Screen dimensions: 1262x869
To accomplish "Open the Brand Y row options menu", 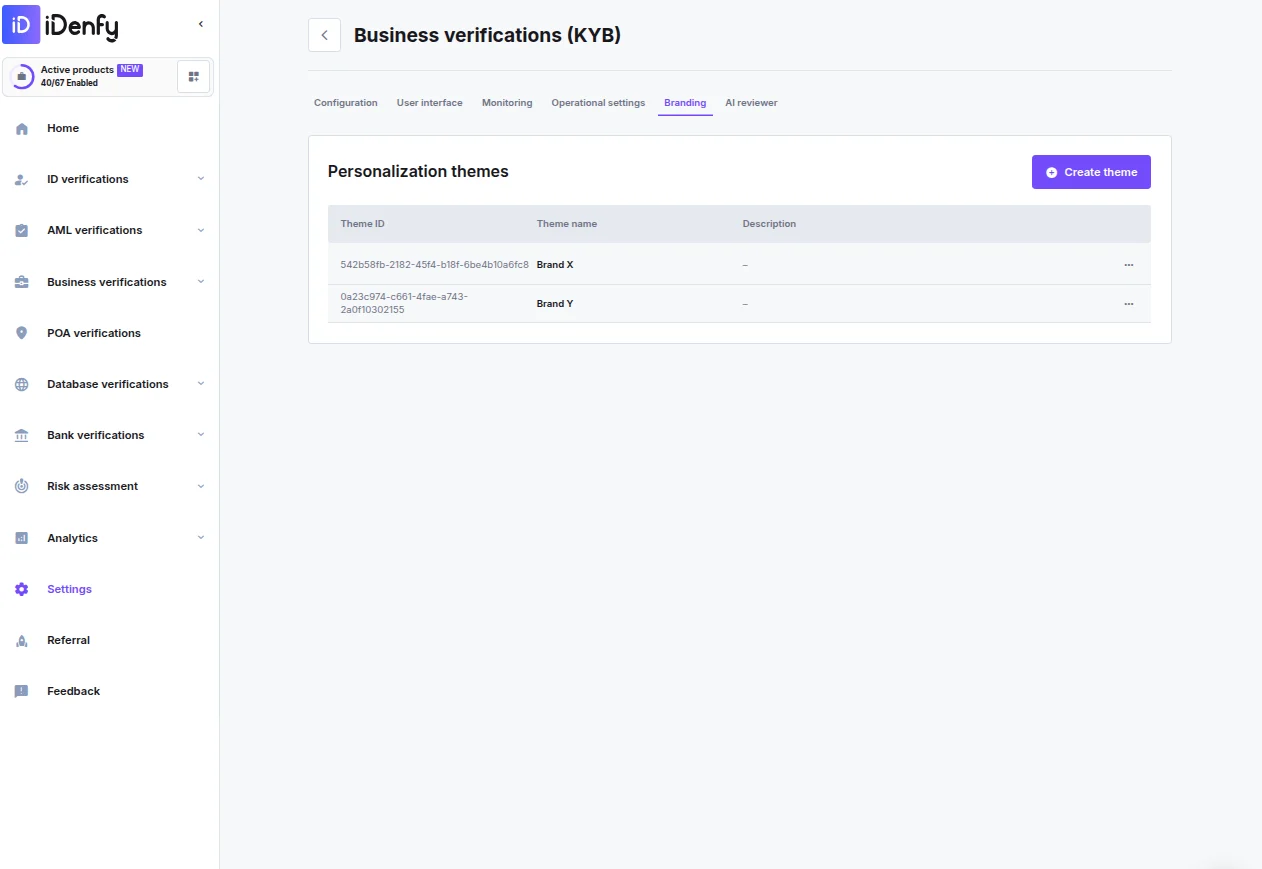I will (1129, 304).
